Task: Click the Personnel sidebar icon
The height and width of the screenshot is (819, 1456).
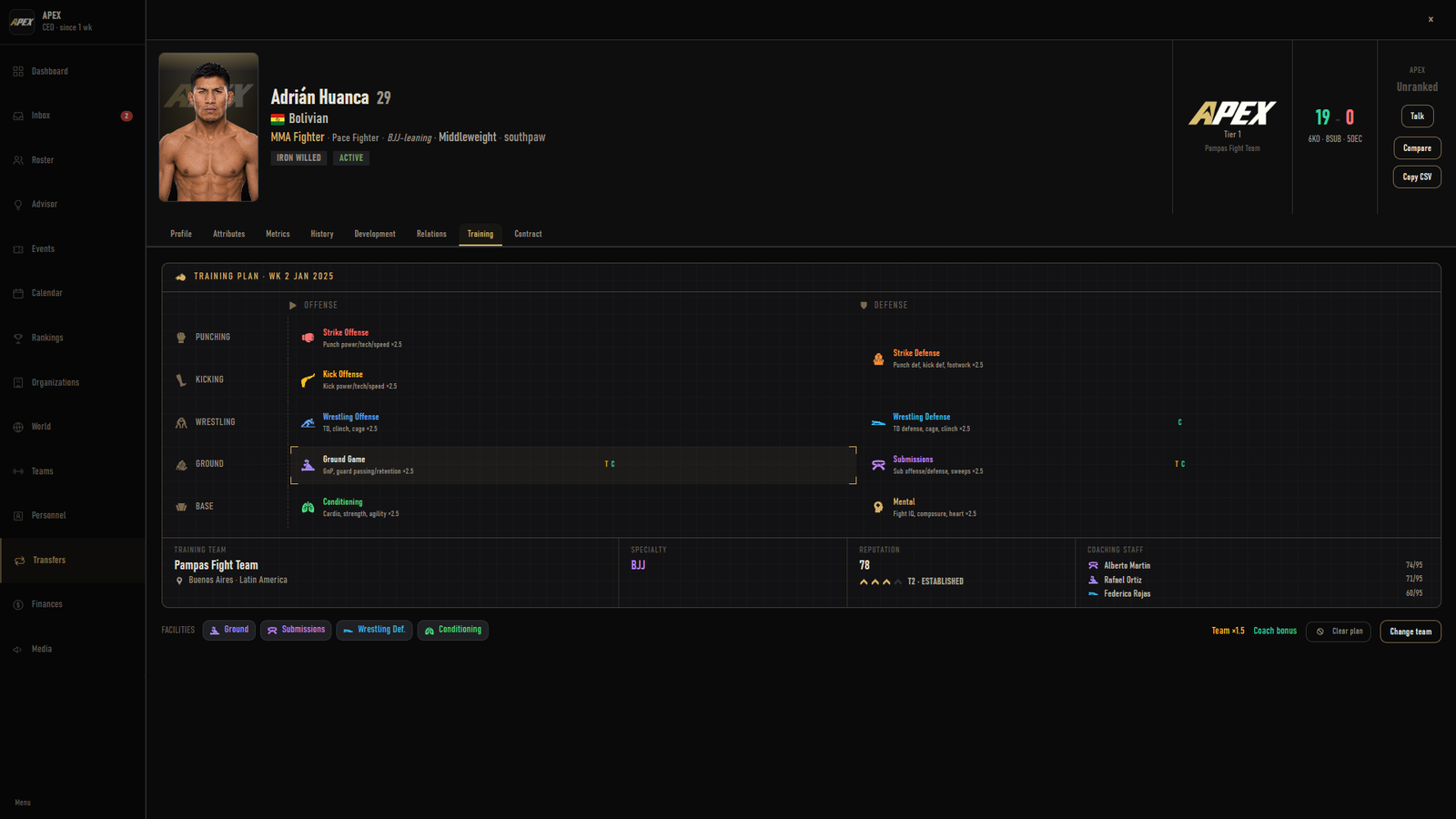Action: pyautogui.click(x=18, y=516)
